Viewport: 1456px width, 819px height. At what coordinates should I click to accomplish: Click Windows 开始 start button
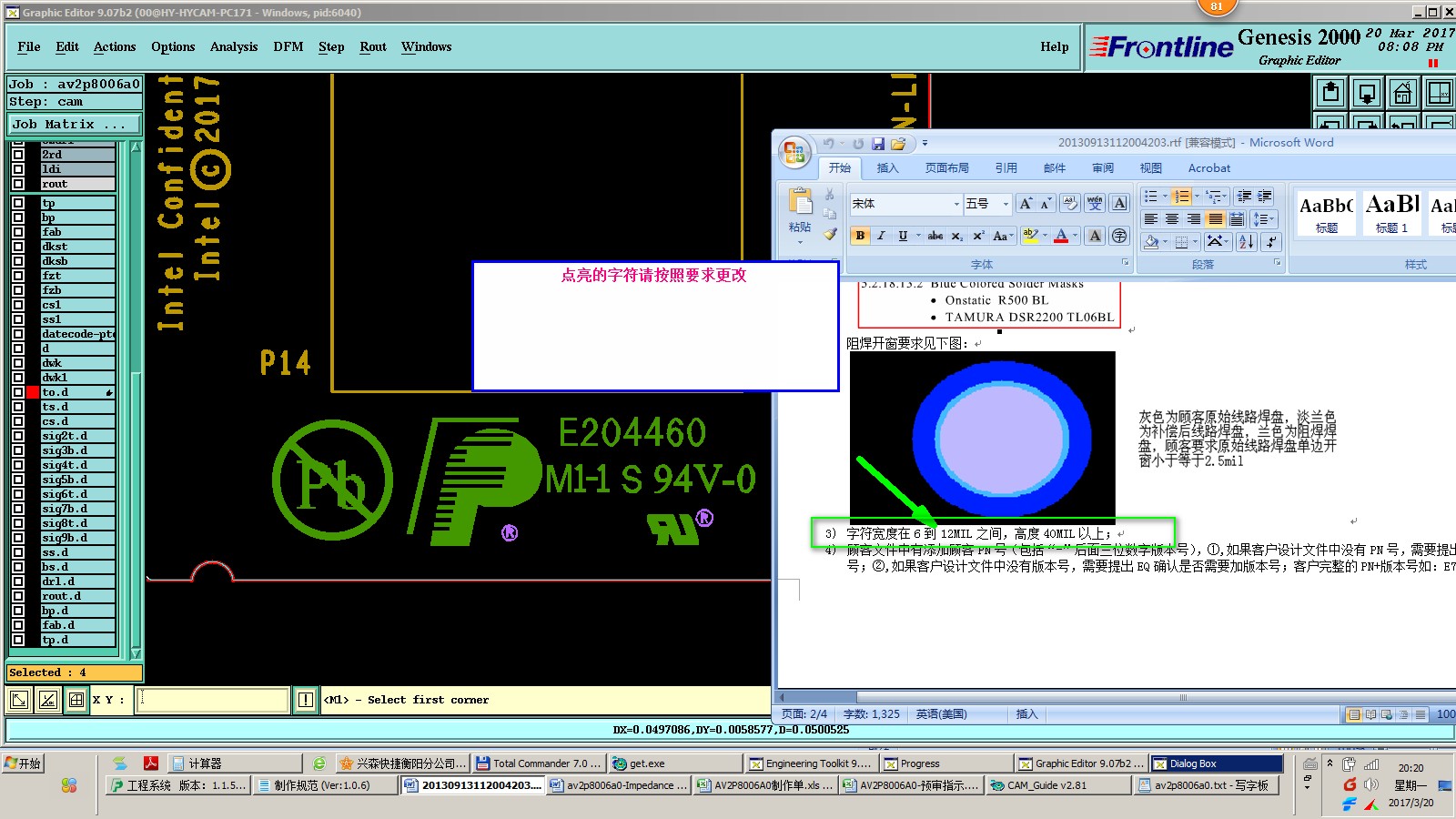tap(24, 763)
